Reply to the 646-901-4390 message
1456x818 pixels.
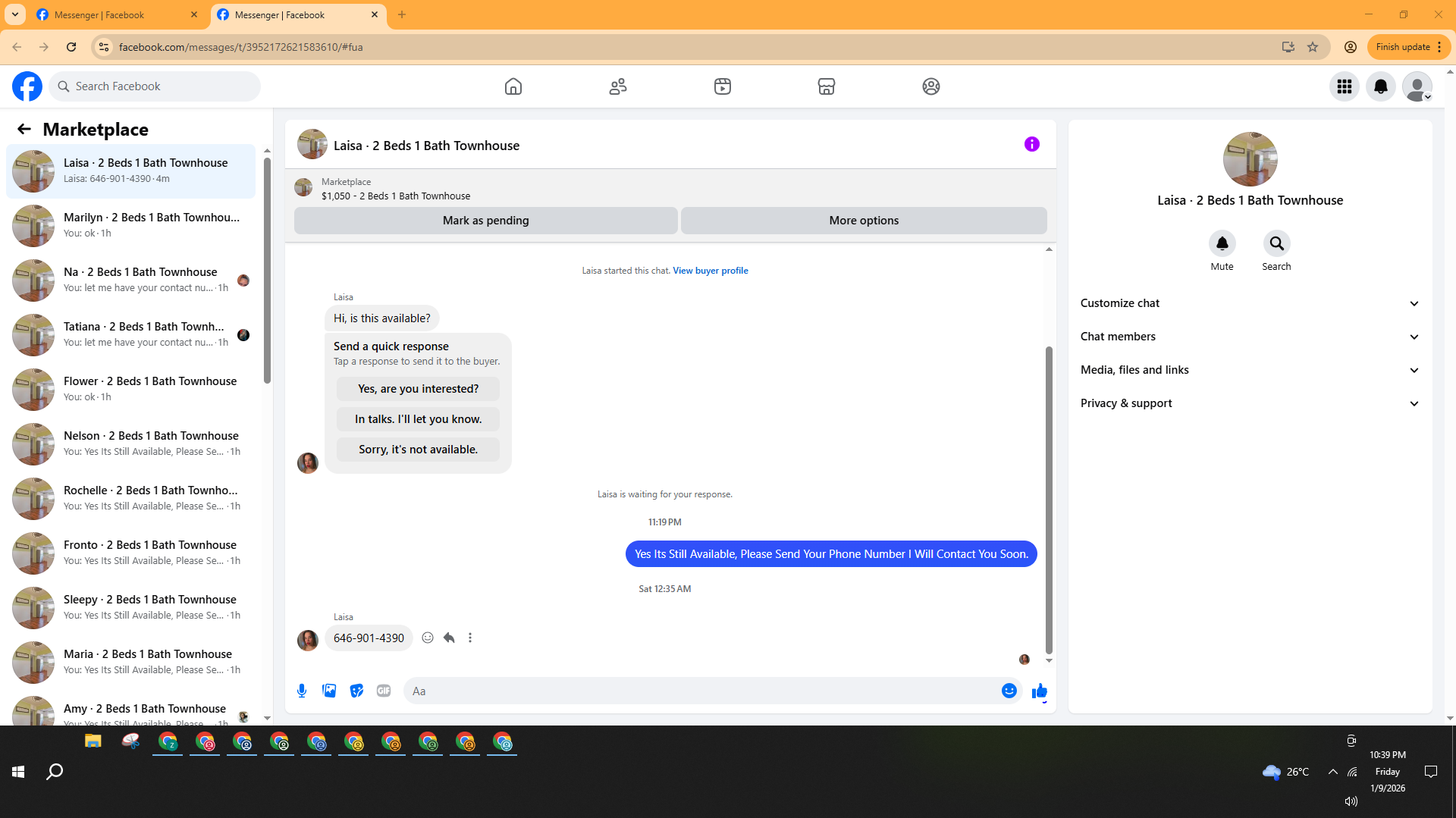point(449,638)
